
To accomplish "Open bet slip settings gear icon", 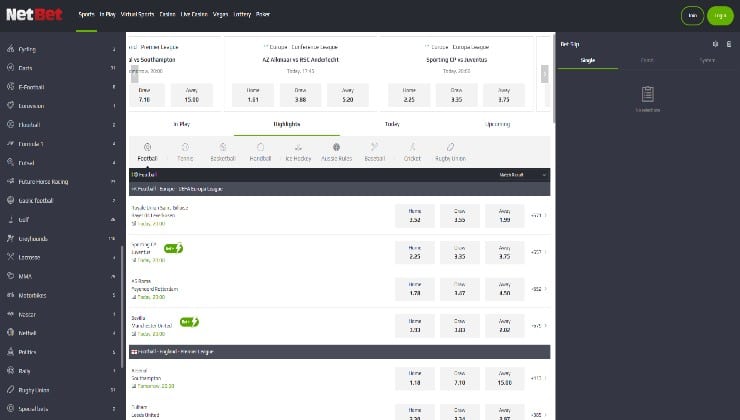I will click(715, 44).
